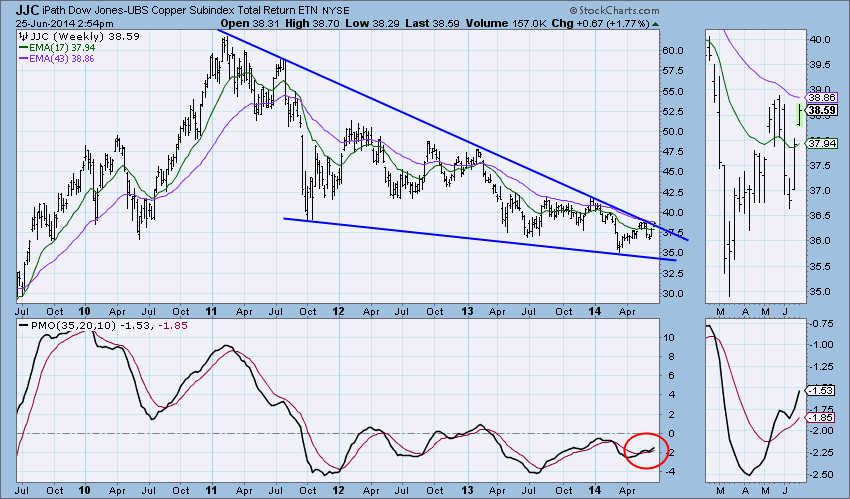Viewport: 850px width, 499px height.
Task: Click the 60.0 price axis label
Action: tap(673, 50)
